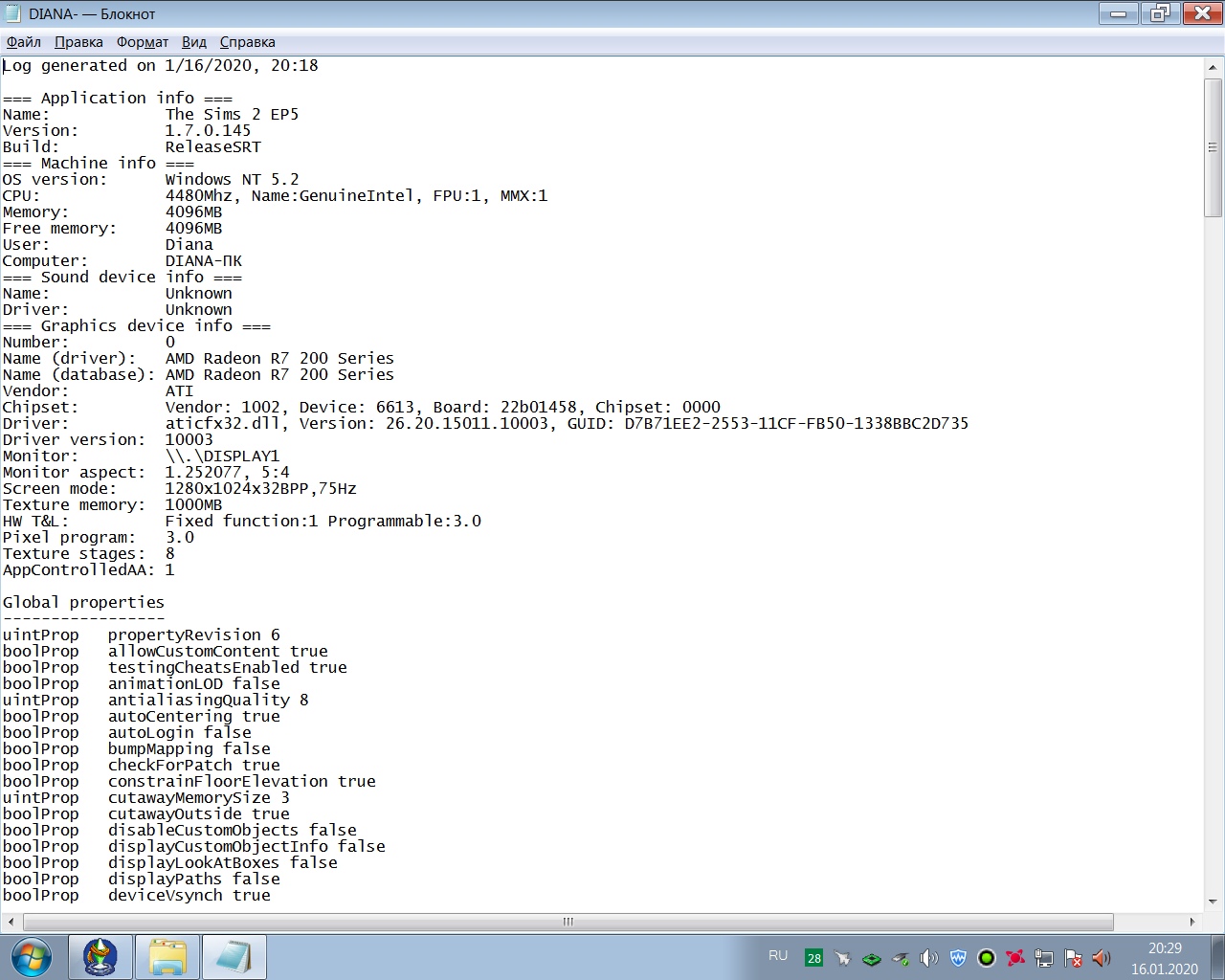Click the horizontal scrollbar right arrow
This screenshot has width=1225, height=980.
click(x=1192, y=922)
